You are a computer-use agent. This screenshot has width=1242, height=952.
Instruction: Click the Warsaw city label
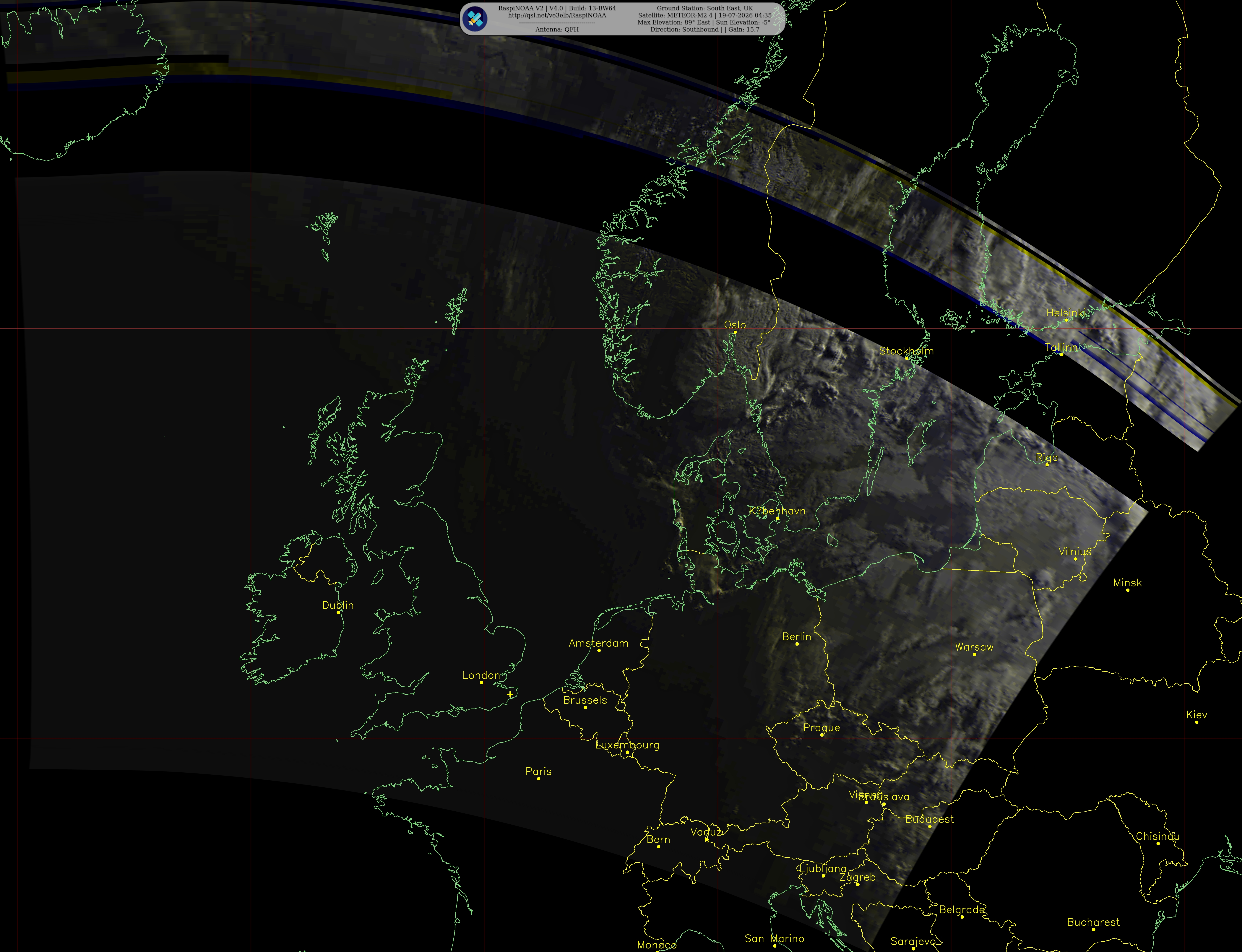coord(974,647)
